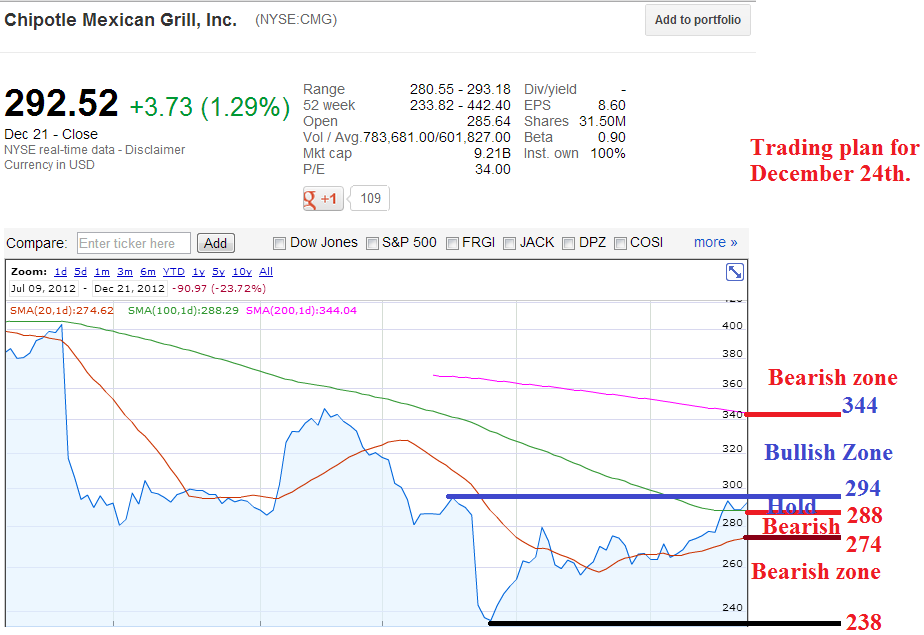Switch chart zoom to 1m
This screenshot has height=635, width=924.
(x=102, y=272)
